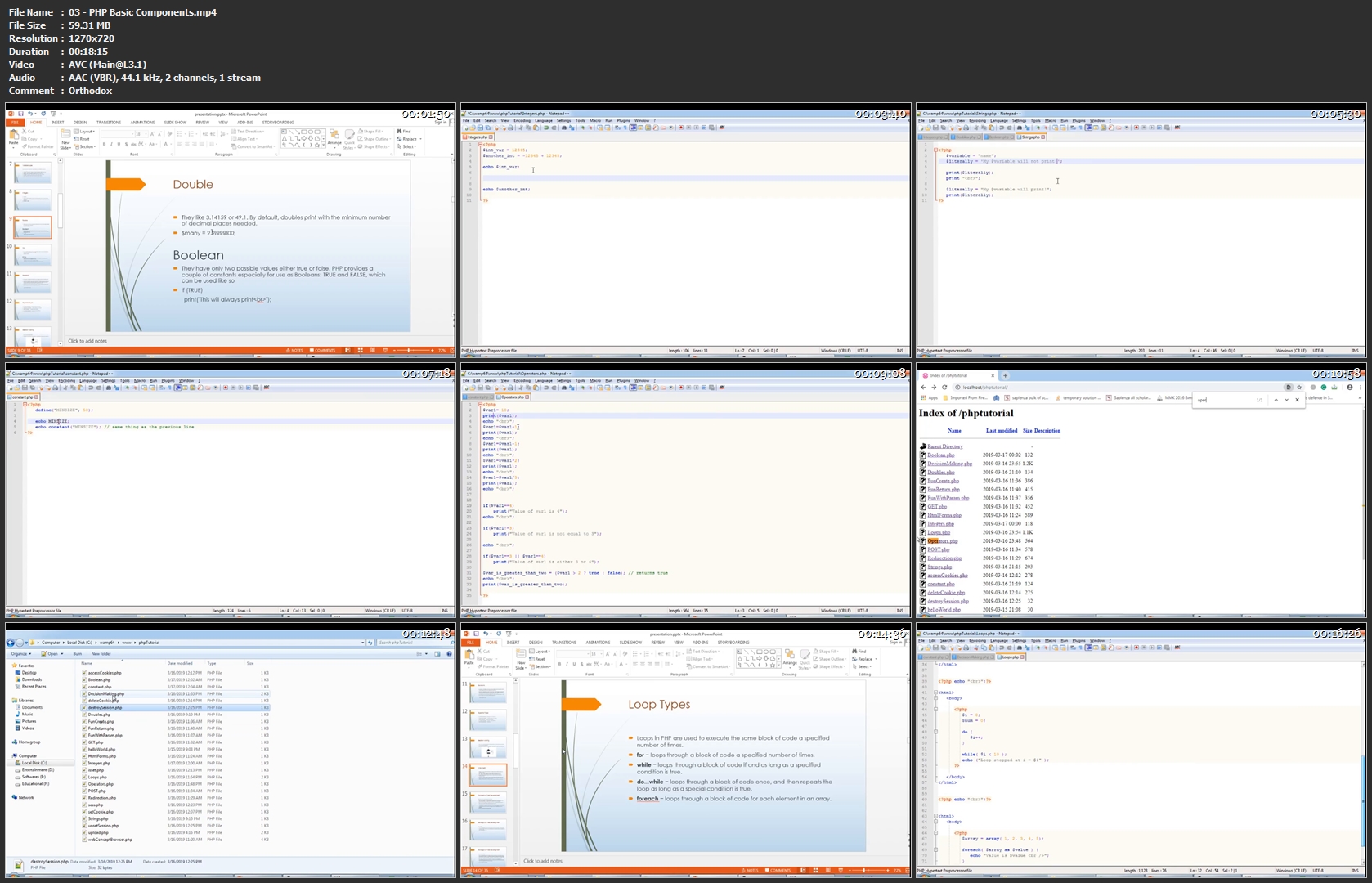Click Save in the Loop Types PowerPoint quick access toolbar
Screen dimensions: 1372x883
tap(476, 634)
